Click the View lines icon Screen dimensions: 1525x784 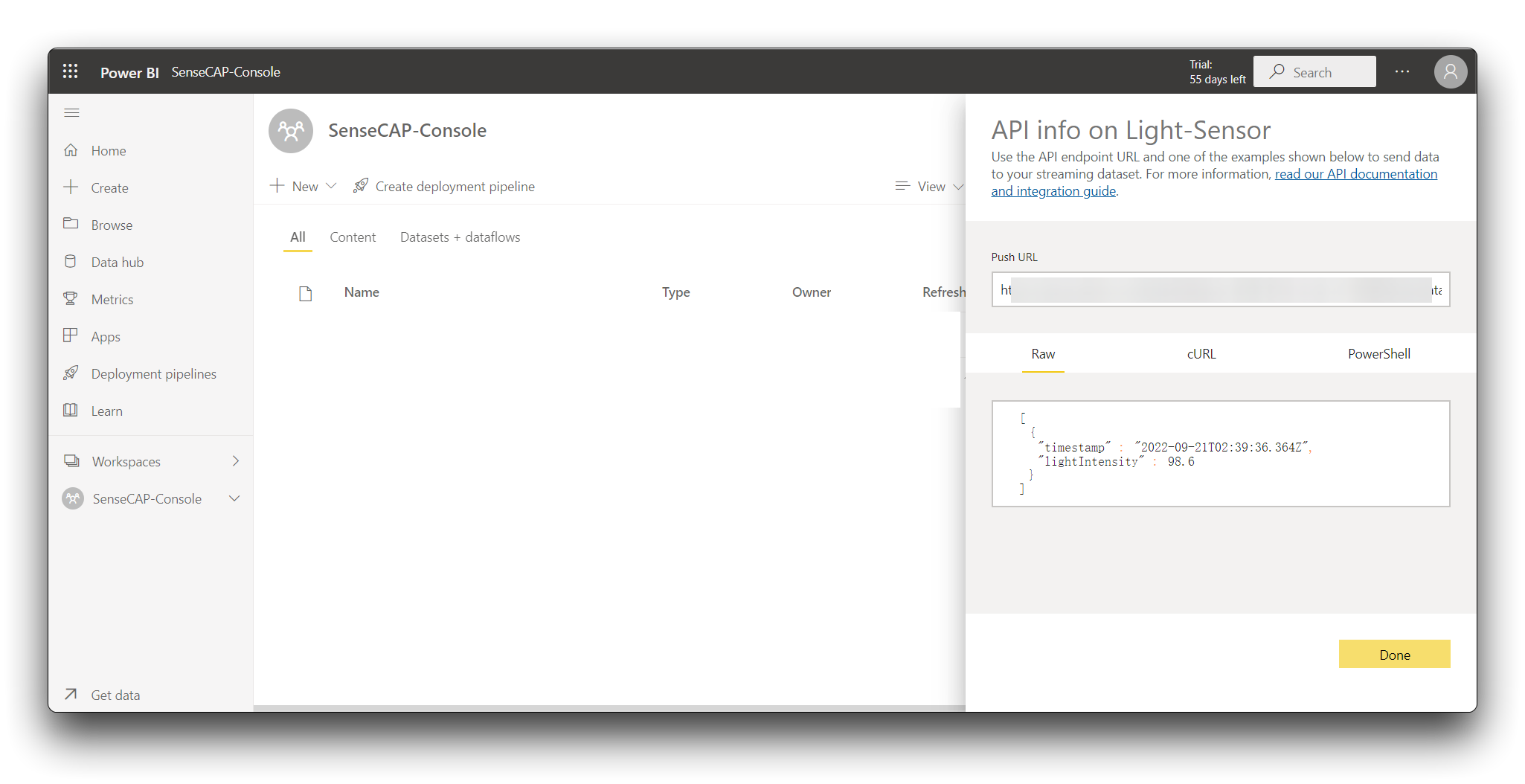coord(903,186)
